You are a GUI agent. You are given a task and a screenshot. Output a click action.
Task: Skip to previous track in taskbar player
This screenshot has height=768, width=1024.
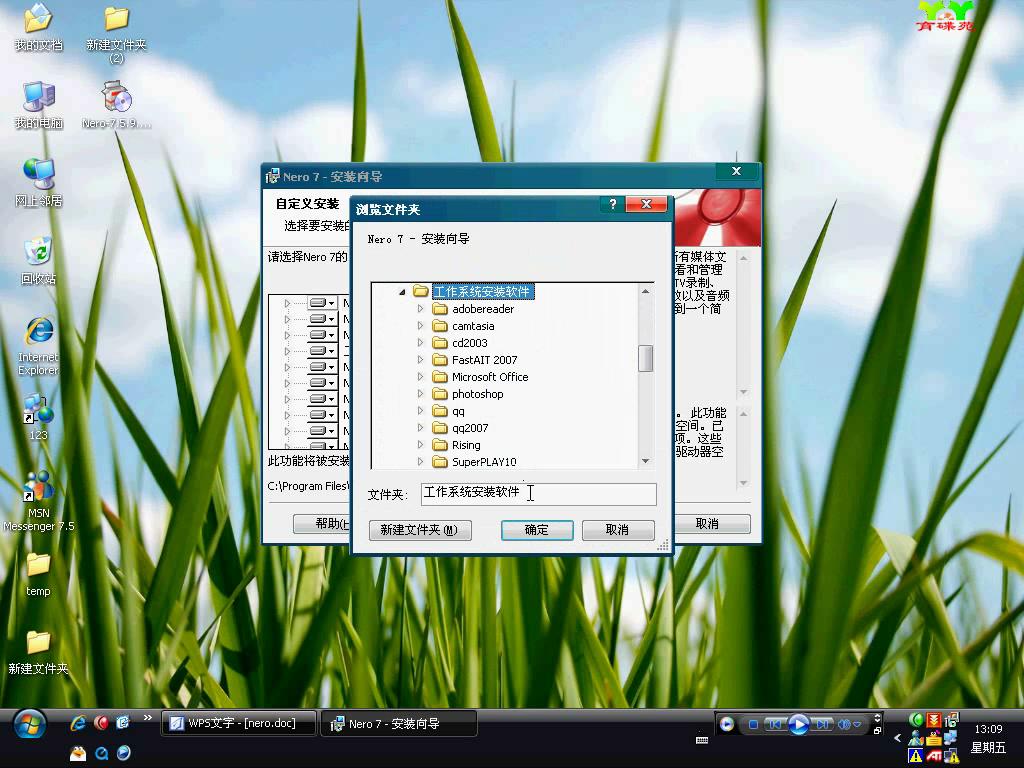click(x=776, y=724)
